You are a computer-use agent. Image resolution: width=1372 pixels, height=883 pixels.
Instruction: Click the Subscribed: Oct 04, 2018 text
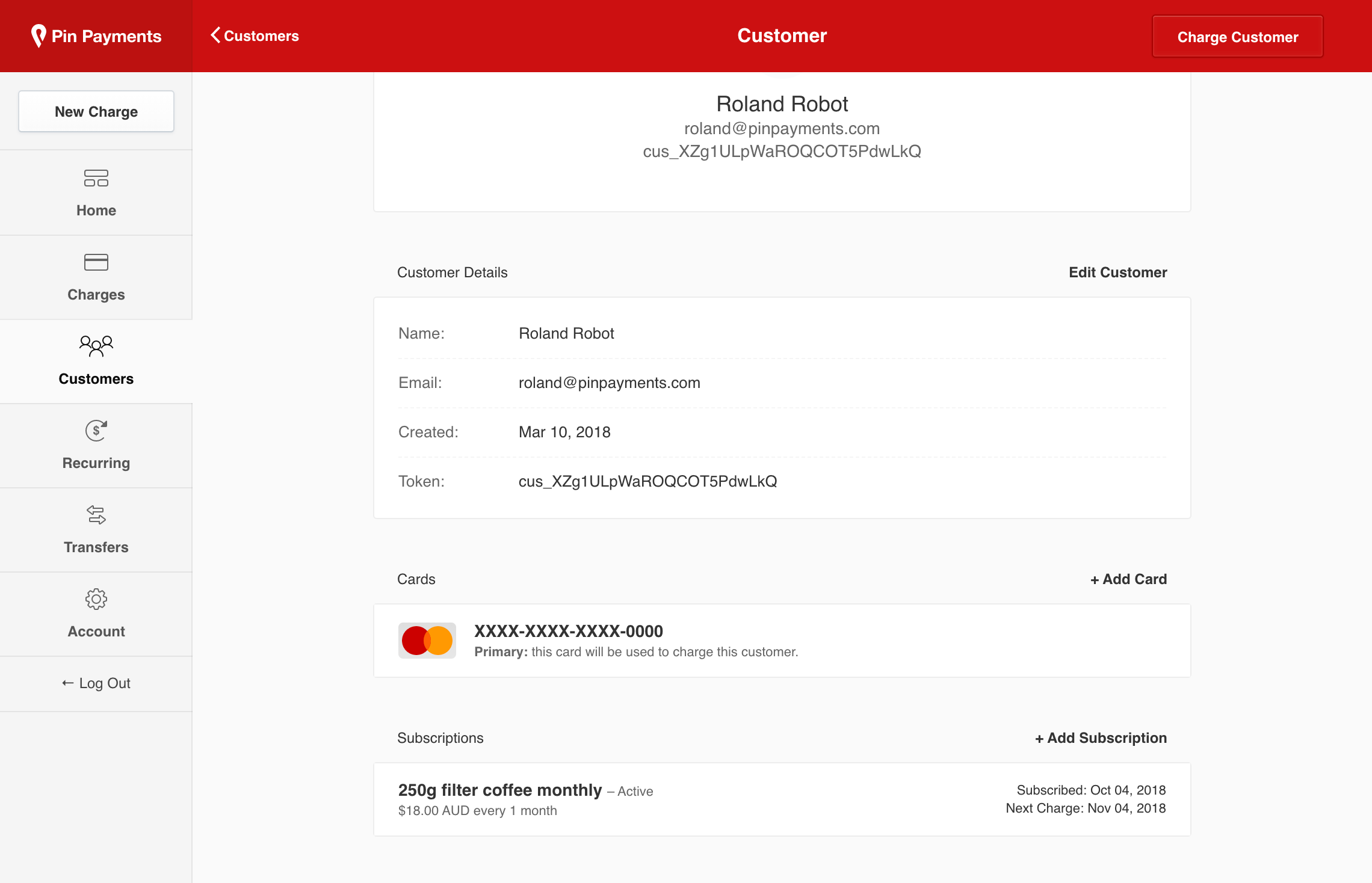pyautogui.click(x=1092, y=790)
